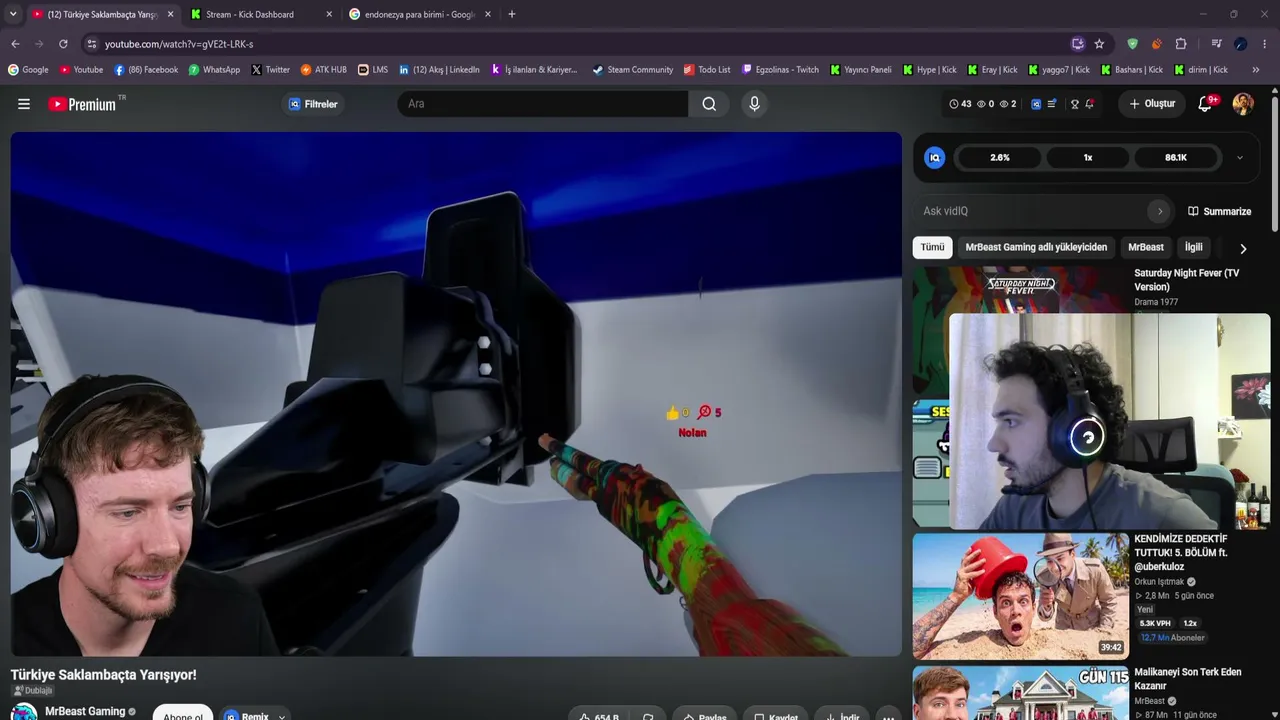Open the Oluştur create button
The height and width of the screenshot is (720, 1280).
pos(1152,104)
